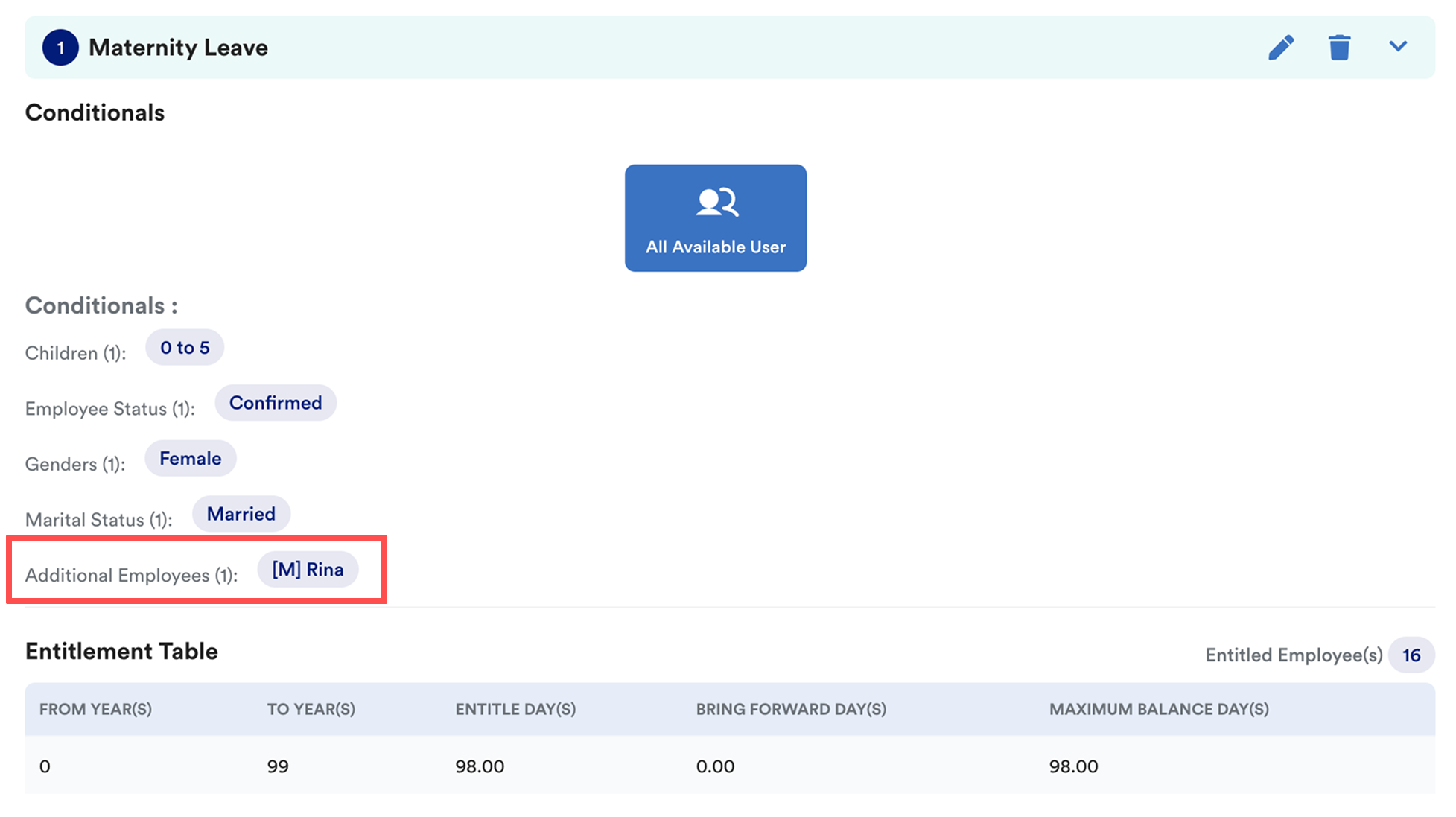
Task: Click the TO YEAR(S) column header
Action: pyautogui.click(x=311, y=709)
